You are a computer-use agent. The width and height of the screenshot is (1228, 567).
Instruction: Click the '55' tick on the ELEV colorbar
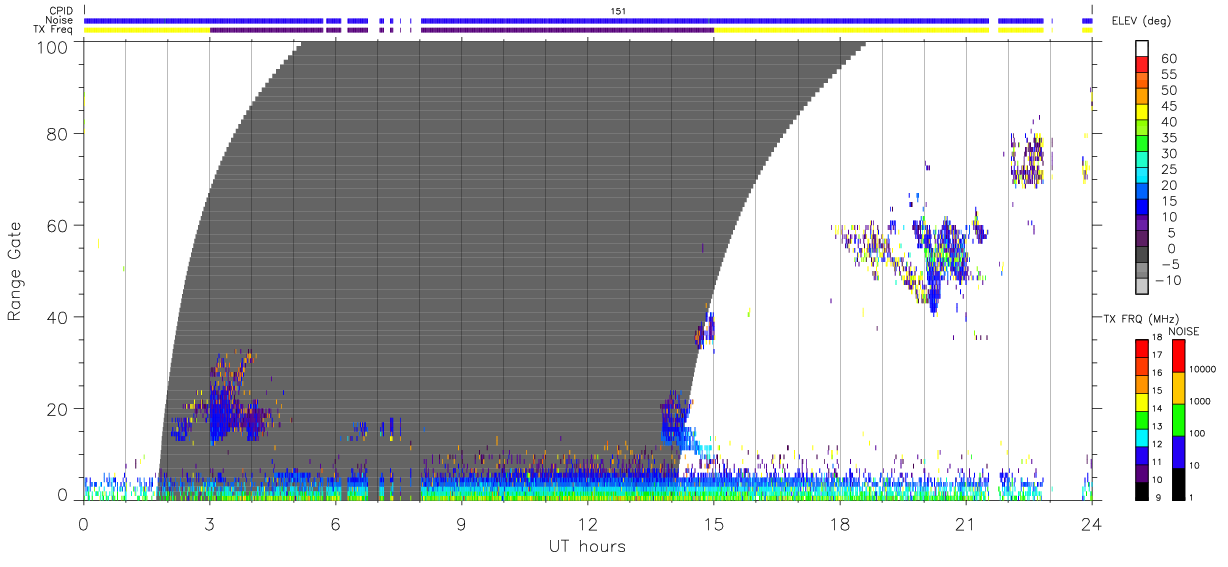(1168, 75)
